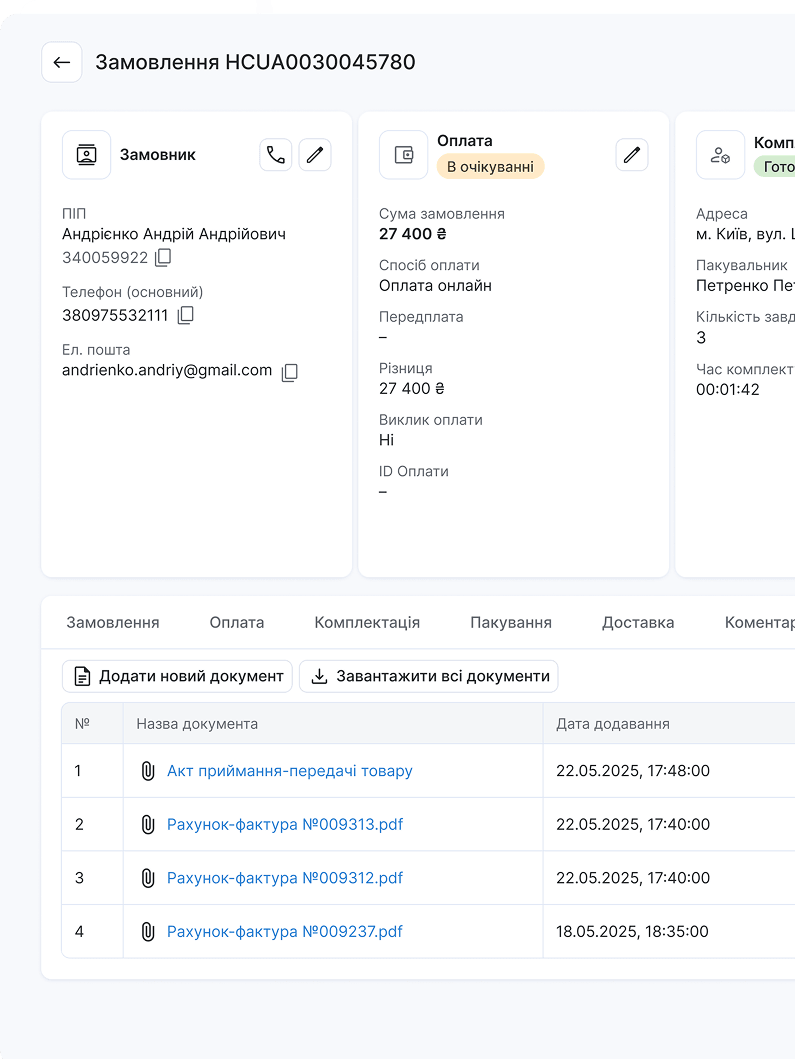
Task: Open the Комплектація tab
Action: 367,623
